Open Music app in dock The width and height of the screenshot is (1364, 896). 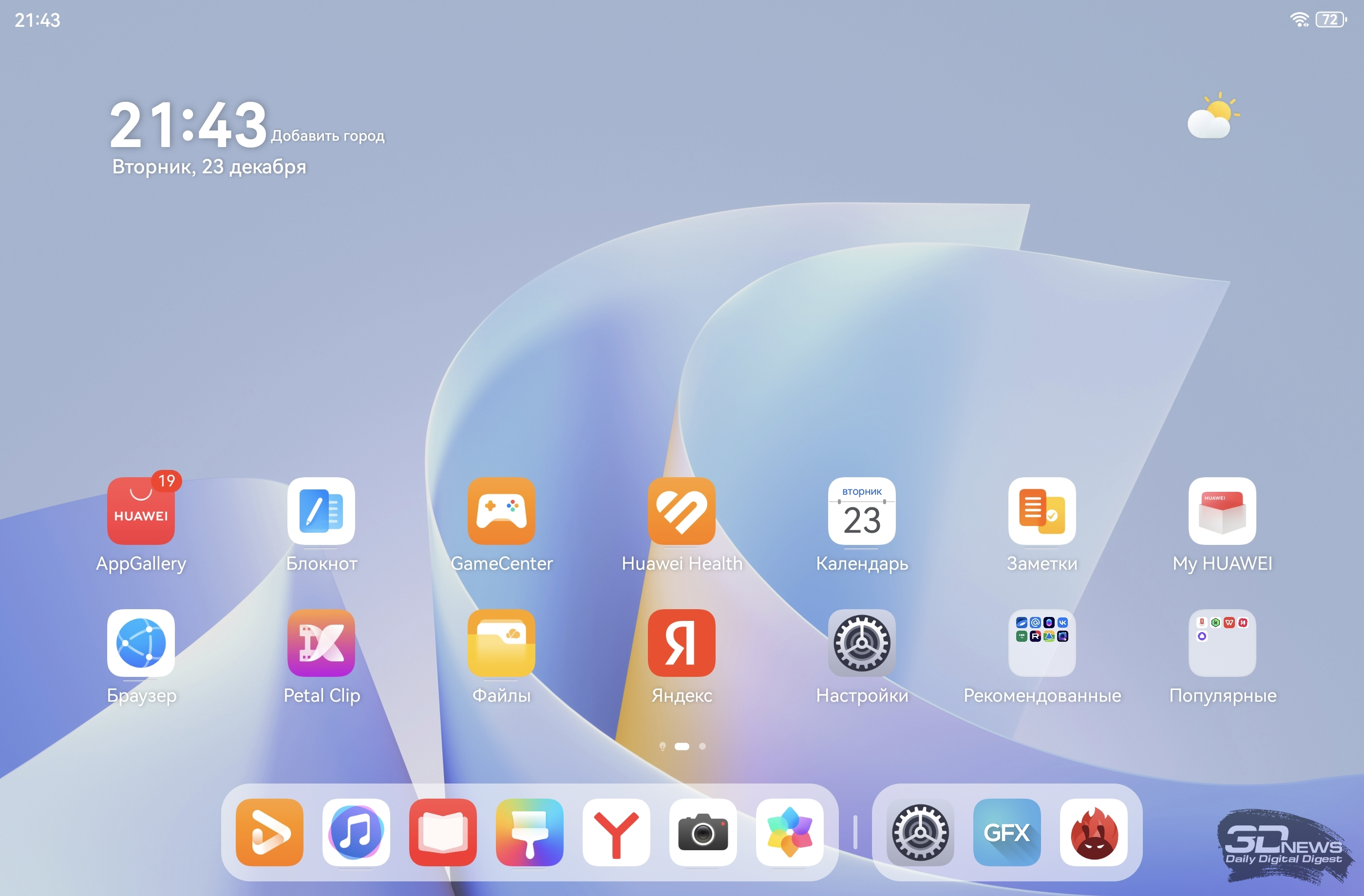coord(356,832)
